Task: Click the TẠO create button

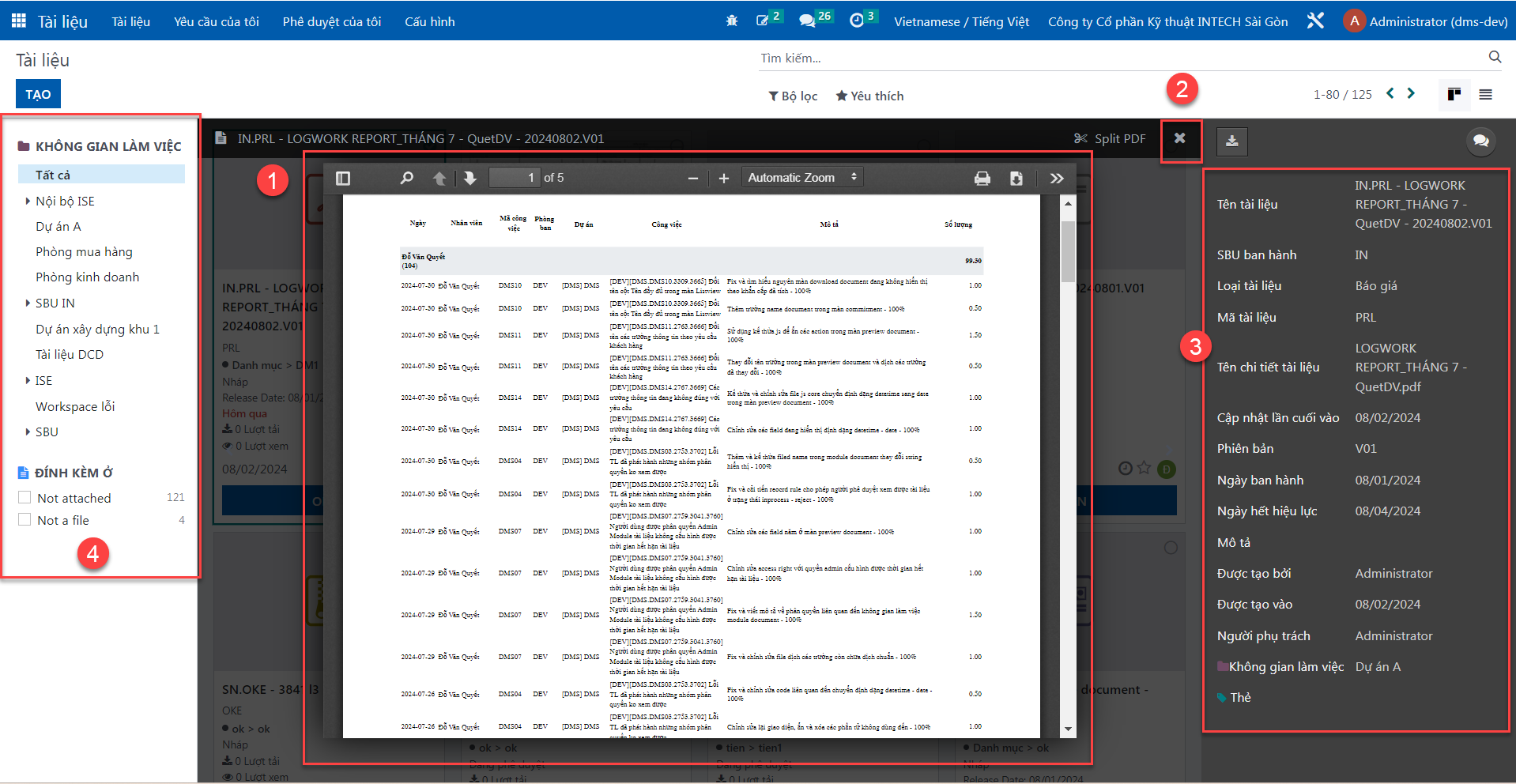Action: (x=38, y=94)
